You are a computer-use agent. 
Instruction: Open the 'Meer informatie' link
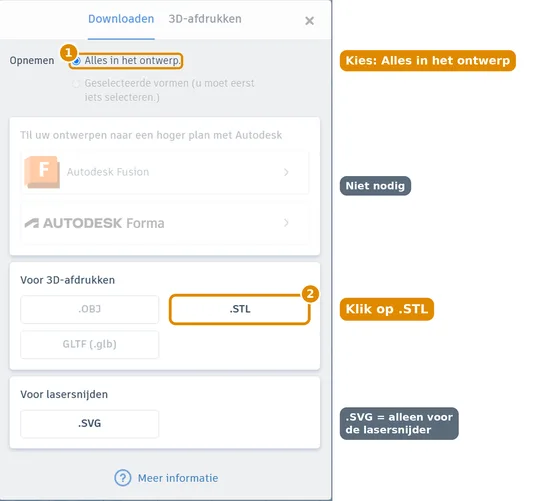pyautogui.click(x=178, y=478)
